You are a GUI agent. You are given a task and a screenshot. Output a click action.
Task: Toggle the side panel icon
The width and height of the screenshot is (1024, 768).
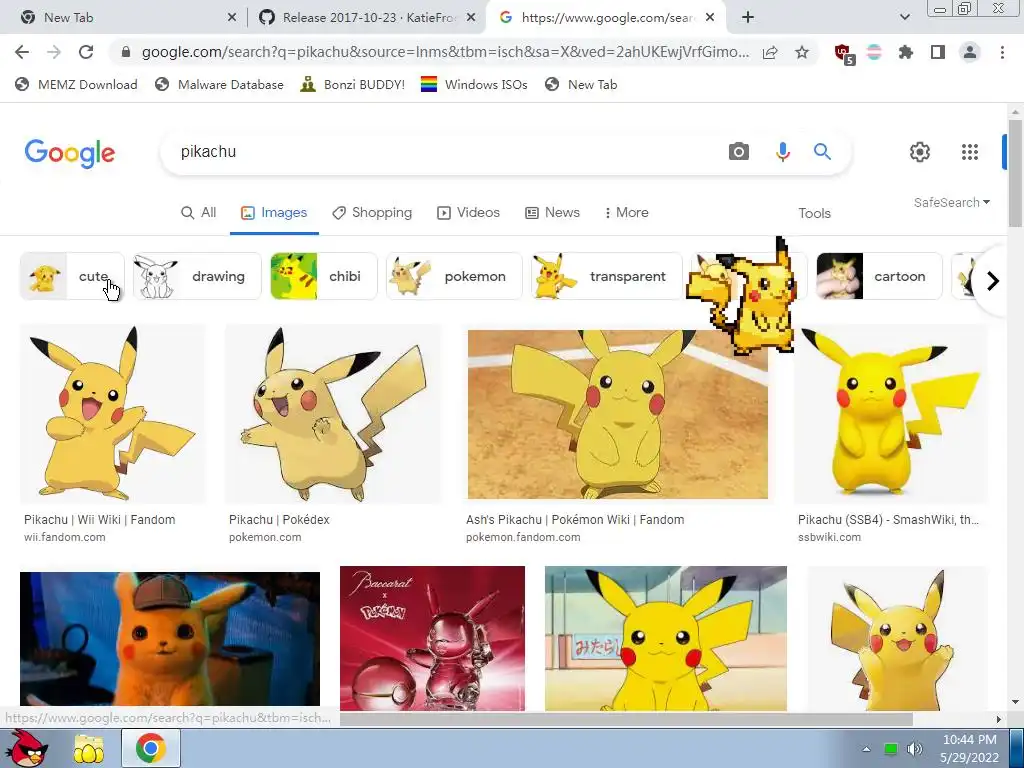[938, 52]
